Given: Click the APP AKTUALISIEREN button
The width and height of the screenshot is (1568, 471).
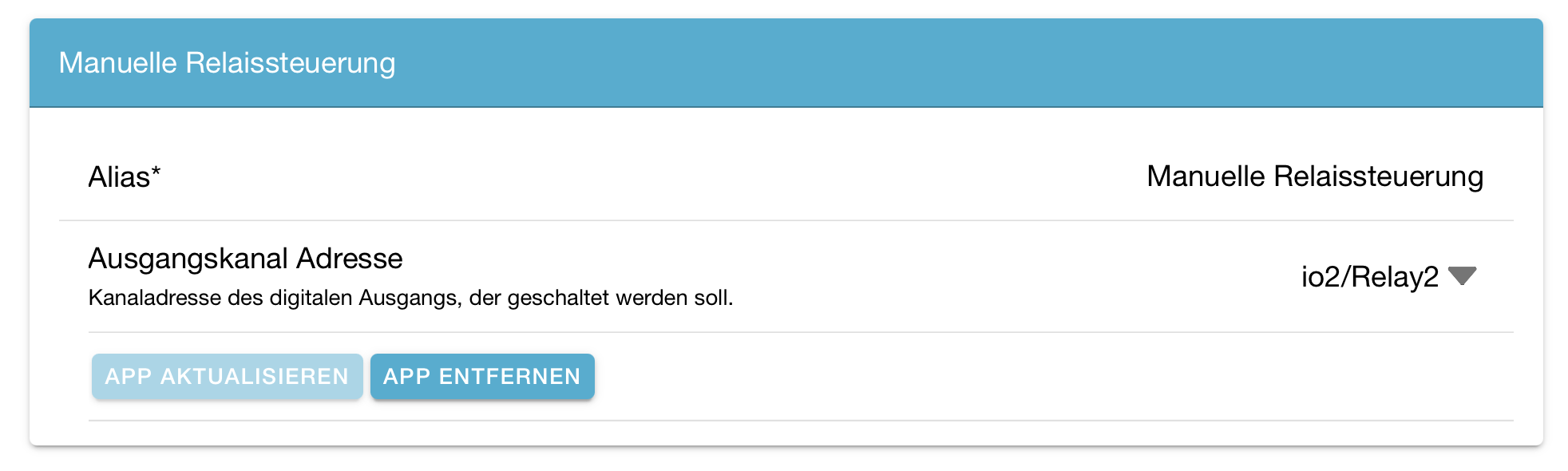Looking at the screenshot, I should pyautogui.click(x=227, y=376).
